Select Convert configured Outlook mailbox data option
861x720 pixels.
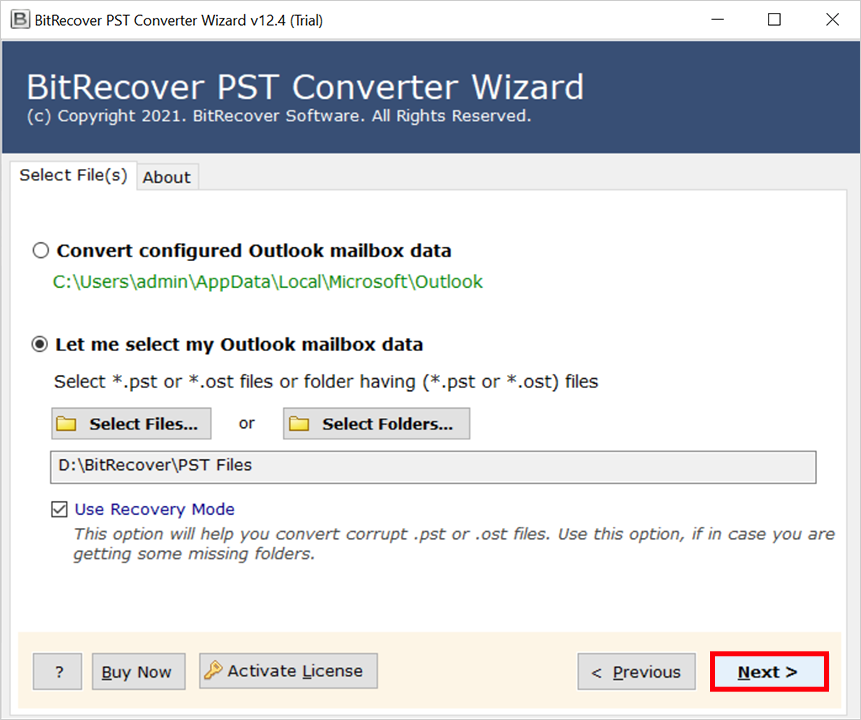(41, 251)
